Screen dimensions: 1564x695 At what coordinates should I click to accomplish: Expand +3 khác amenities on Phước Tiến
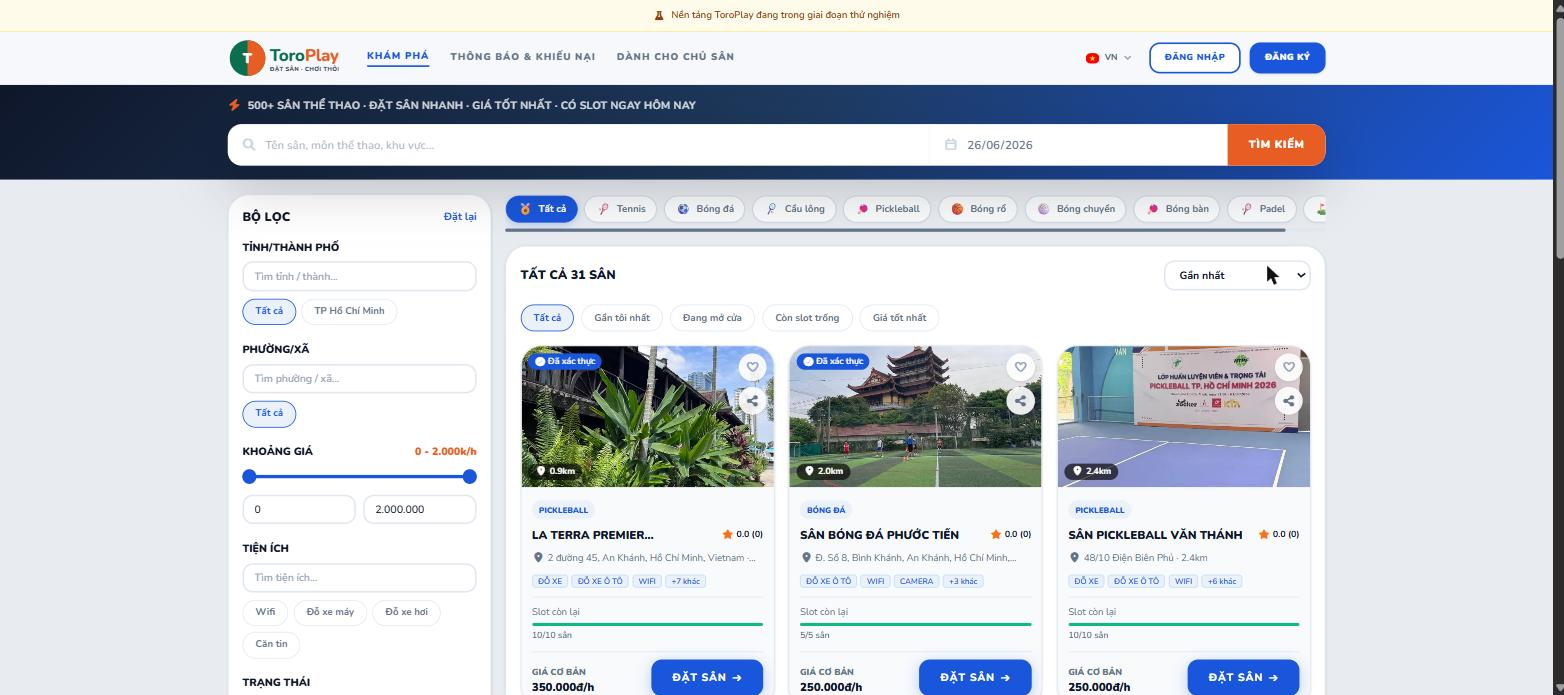[963, 581]
